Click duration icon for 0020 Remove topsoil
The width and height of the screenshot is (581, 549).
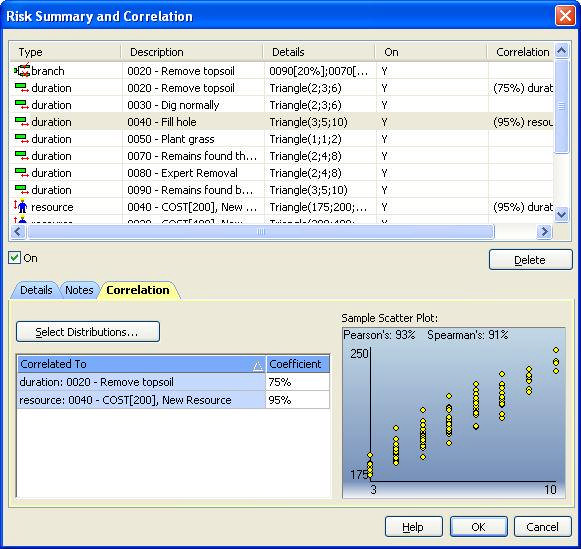21,88
